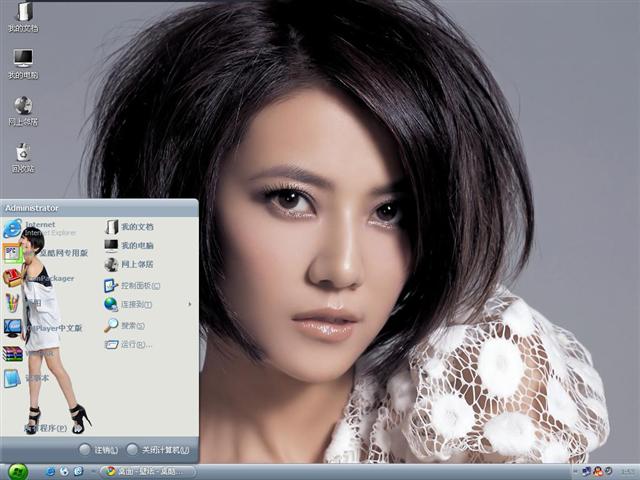The height and width of the screenshot is (480, 640).
Task: Click the globe quick launch icon
Action: (64, 471)
